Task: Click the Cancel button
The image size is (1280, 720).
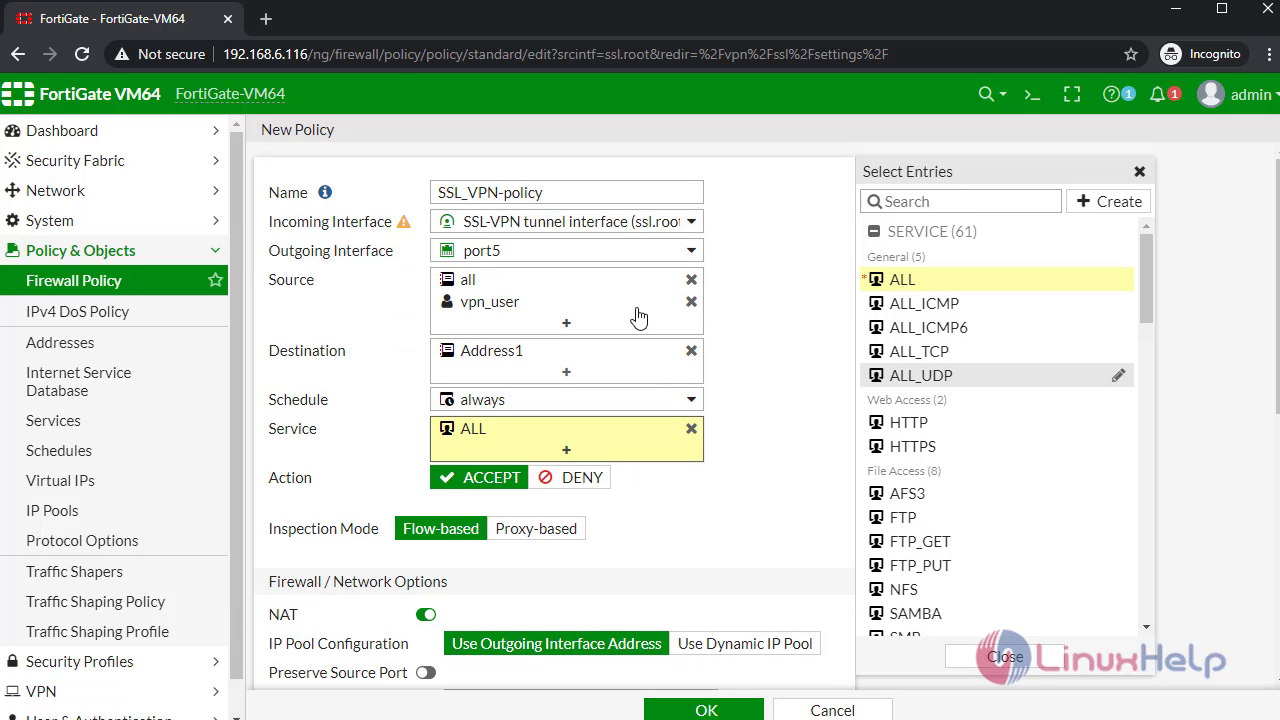Action: click(832, 709)
